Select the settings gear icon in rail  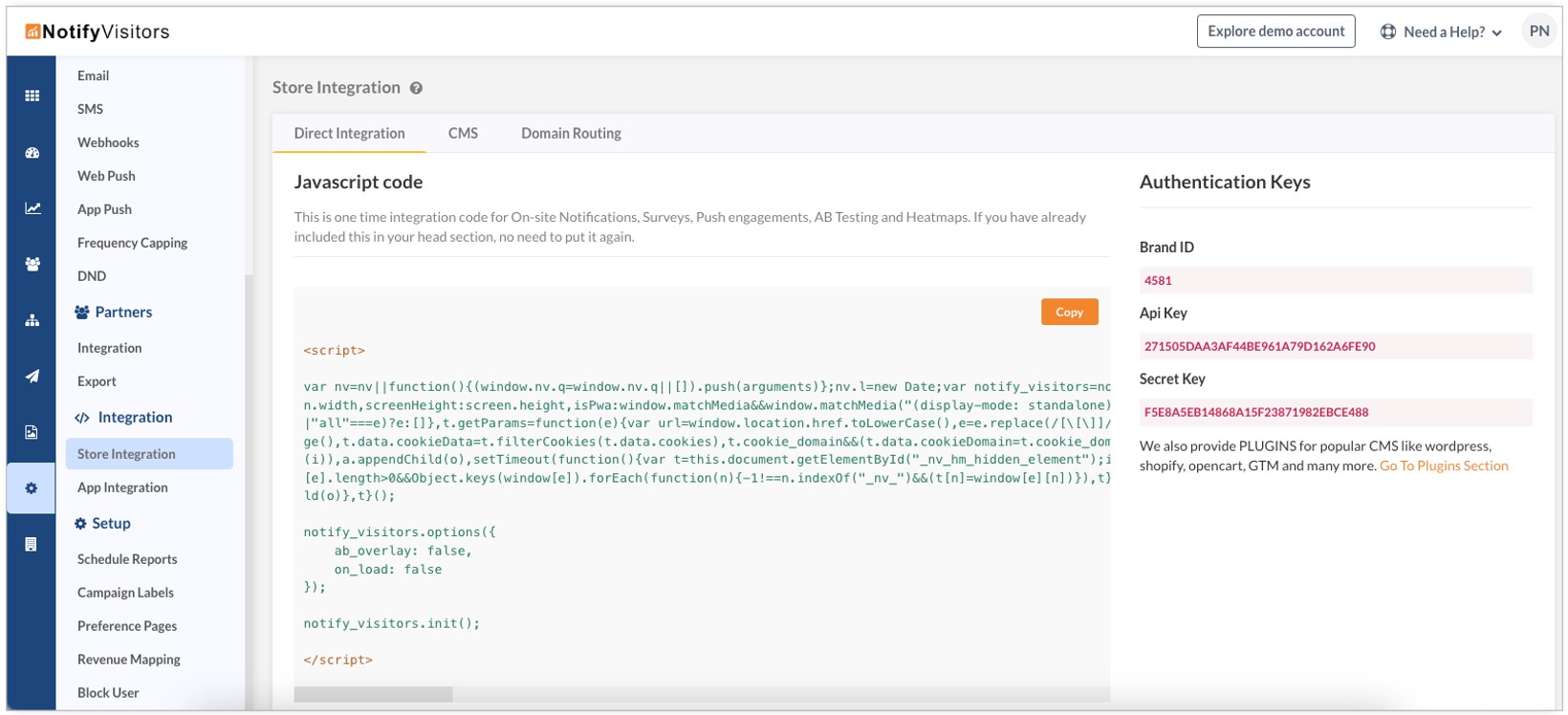pos(32,488)
